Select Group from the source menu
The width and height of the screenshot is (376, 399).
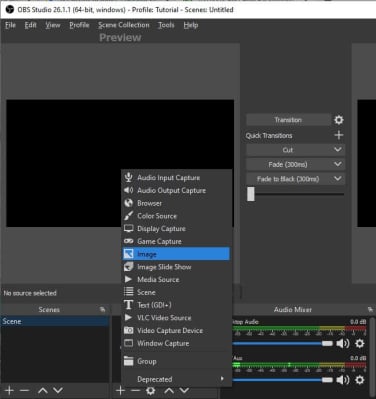pyautogui.click(x=176, y=361)
